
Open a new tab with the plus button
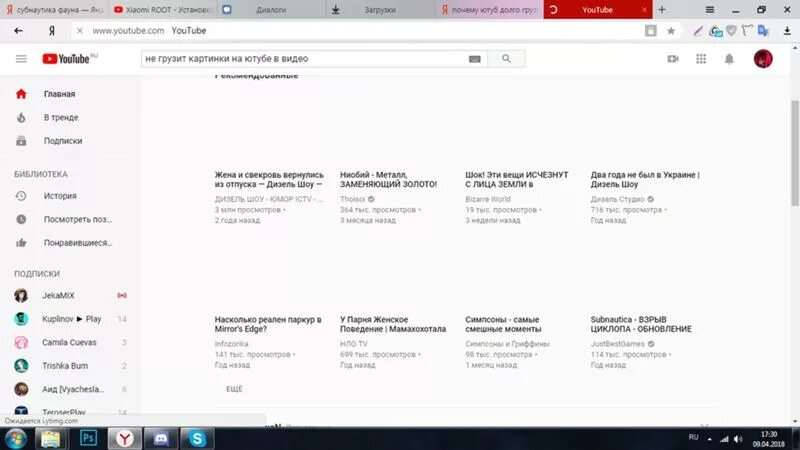pos(662,10)
